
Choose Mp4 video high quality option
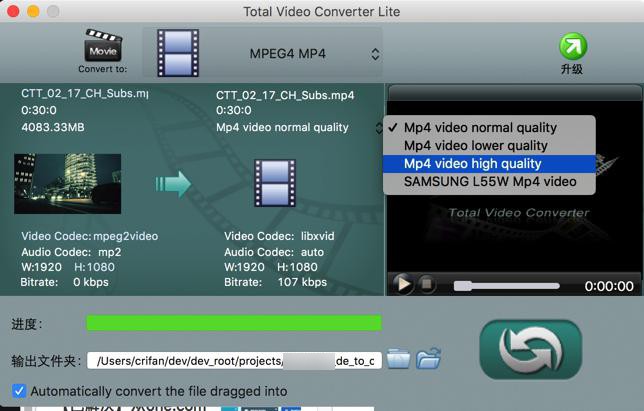(489, 164)
